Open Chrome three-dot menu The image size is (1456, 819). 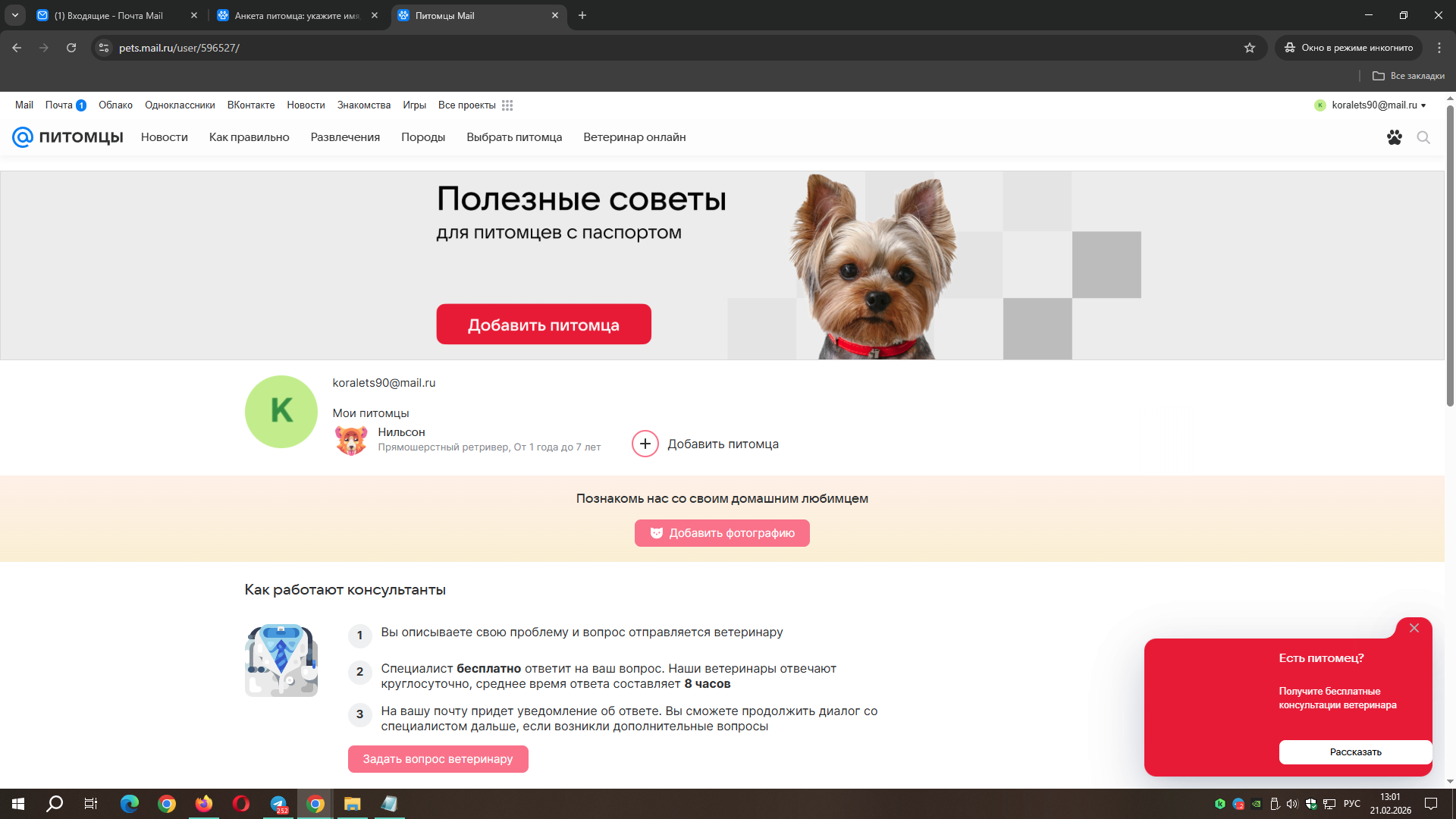1439,48
